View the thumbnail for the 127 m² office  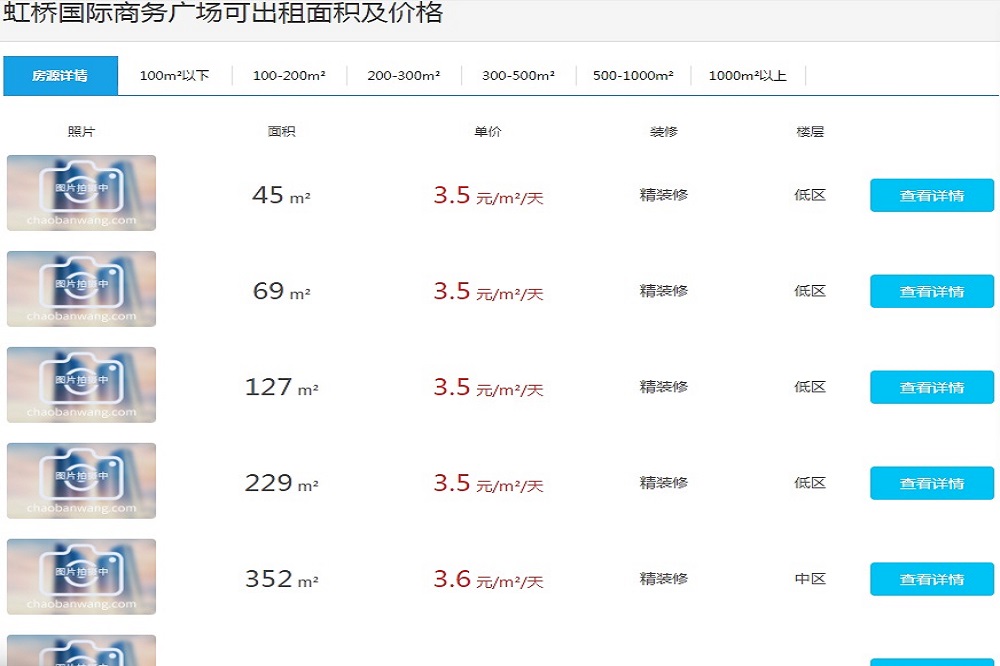tap(82, 385)
